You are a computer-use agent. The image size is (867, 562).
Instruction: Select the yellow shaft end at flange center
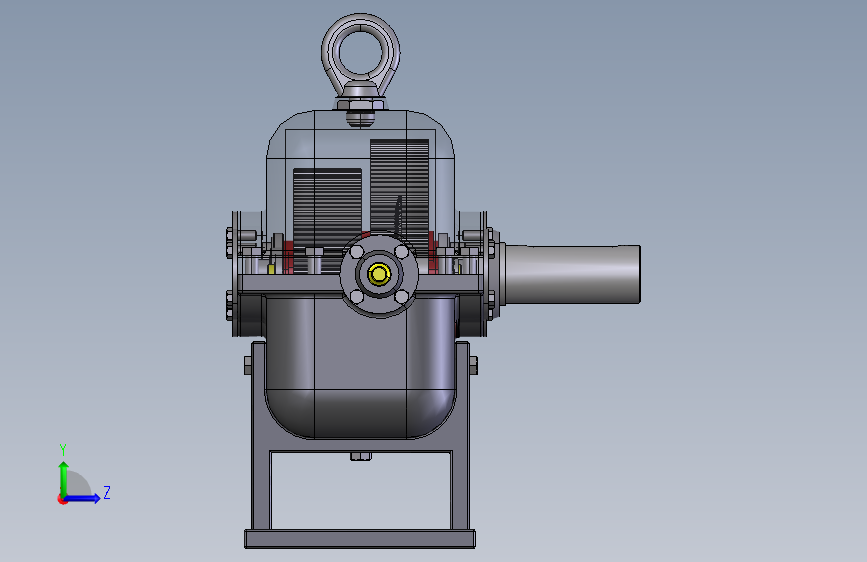coord(379,274)
